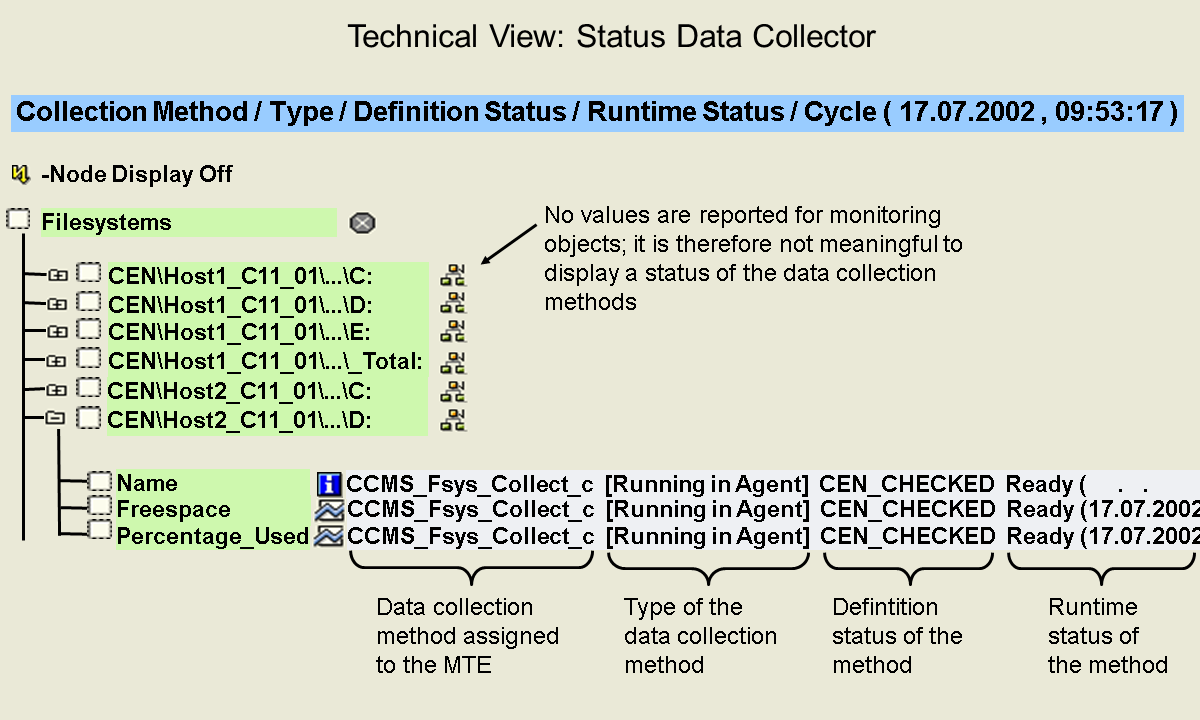This screenshot has width=1200, height=720.
Task: Click the network icon beside Host1 C: node
Action: coord(453,275)
